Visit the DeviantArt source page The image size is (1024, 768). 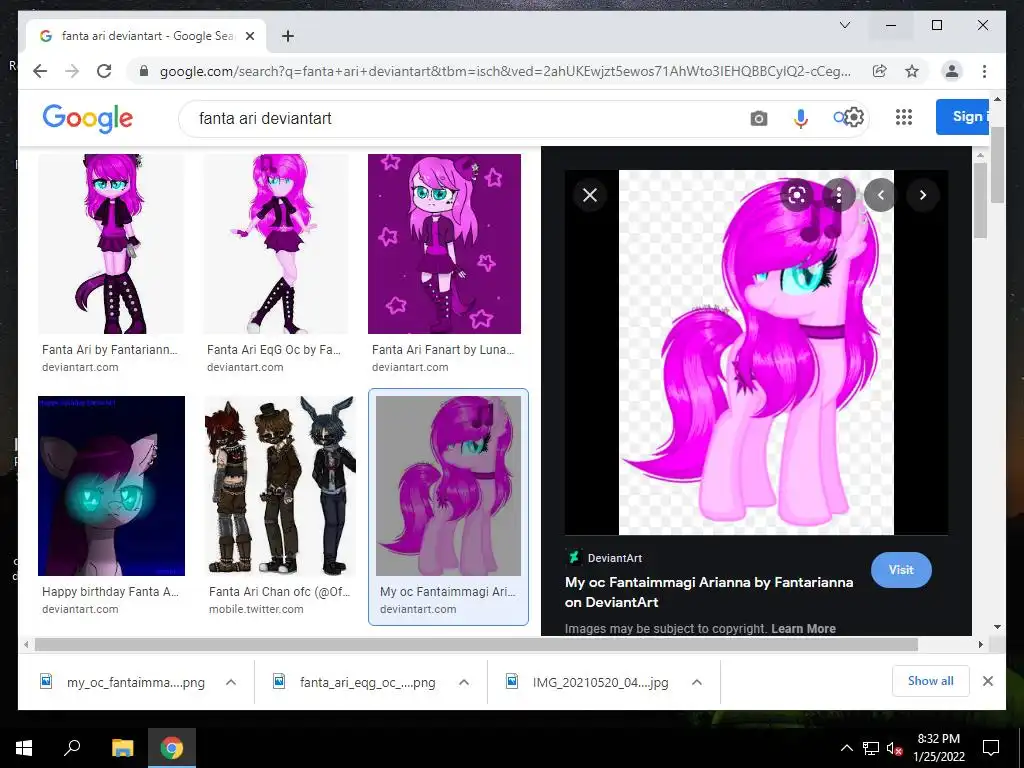[901, 569]
